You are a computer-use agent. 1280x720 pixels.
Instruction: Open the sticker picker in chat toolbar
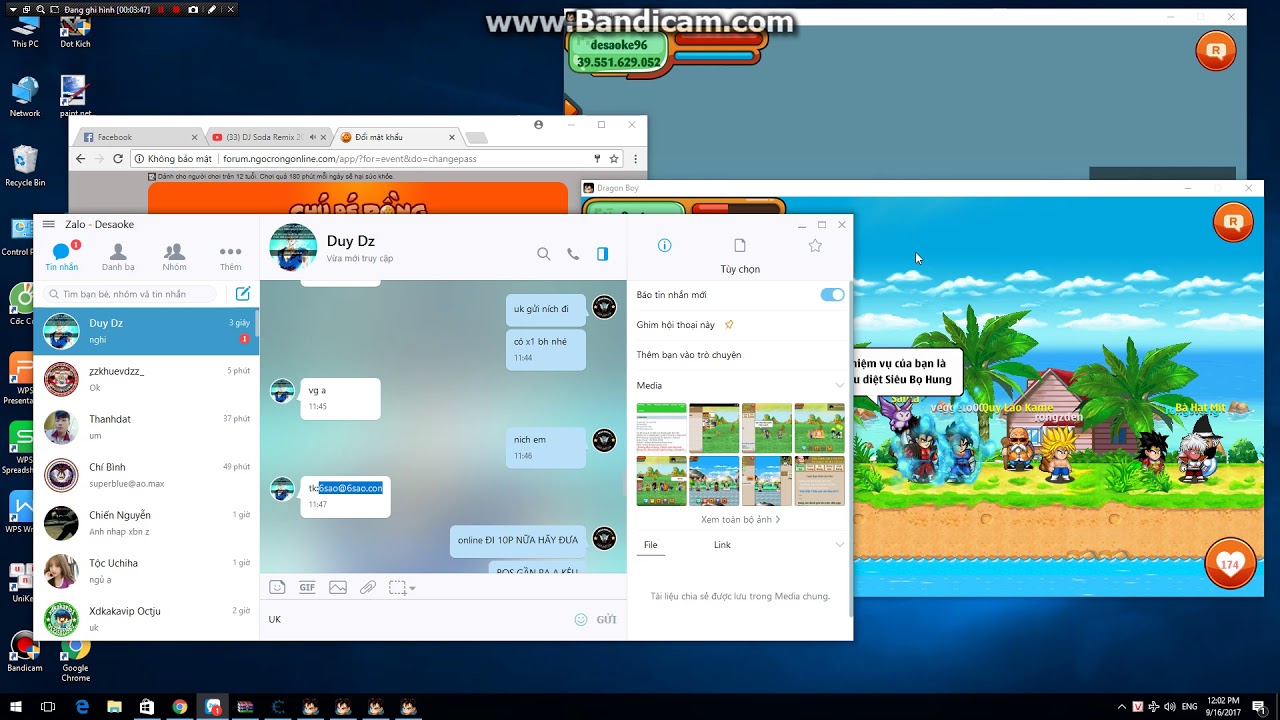[x=277, y=588]
